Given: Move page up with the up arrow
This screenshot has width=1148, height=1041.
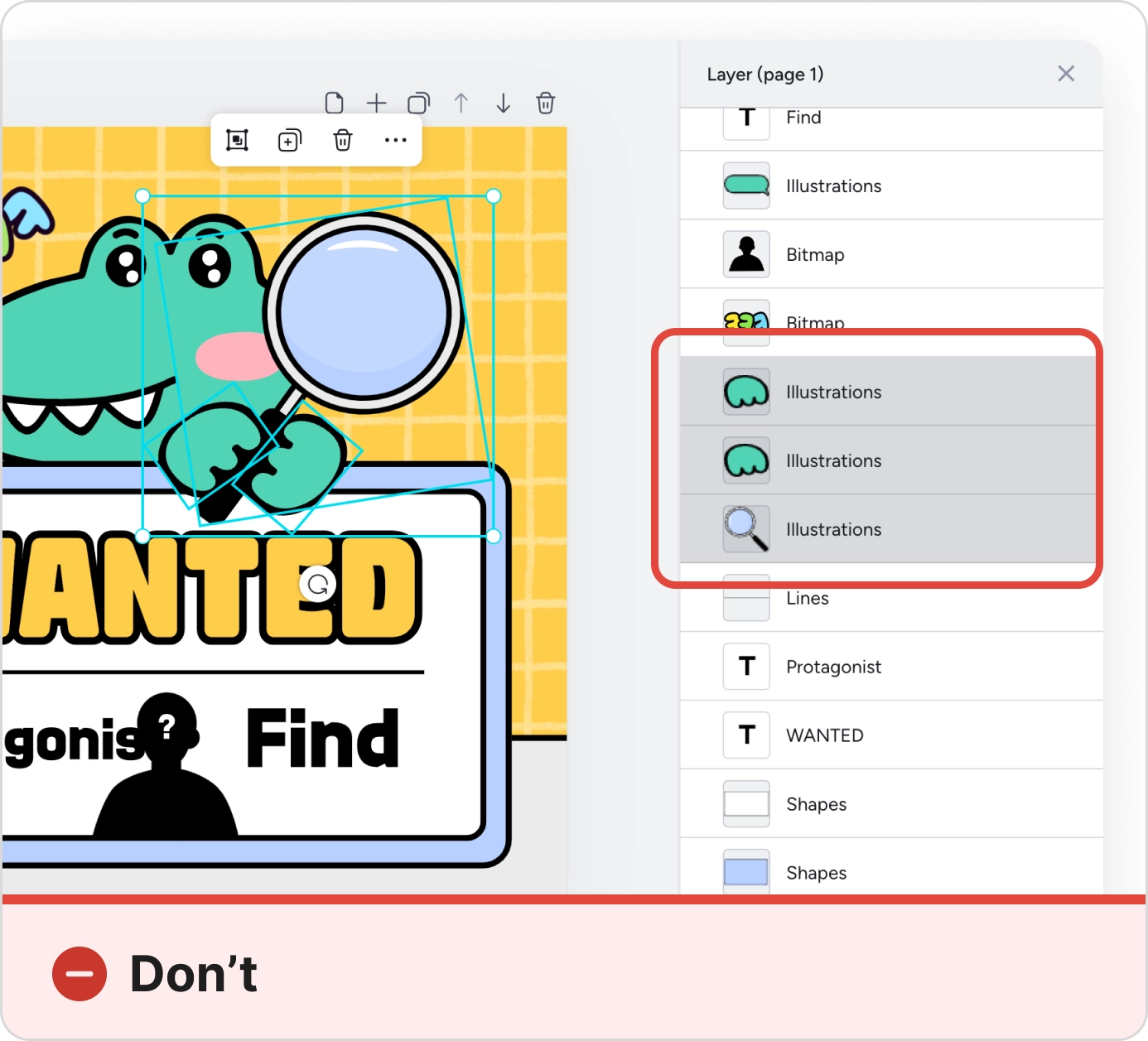Looking at the screenshot, I should pyautogui.click(x=461, y=103).
